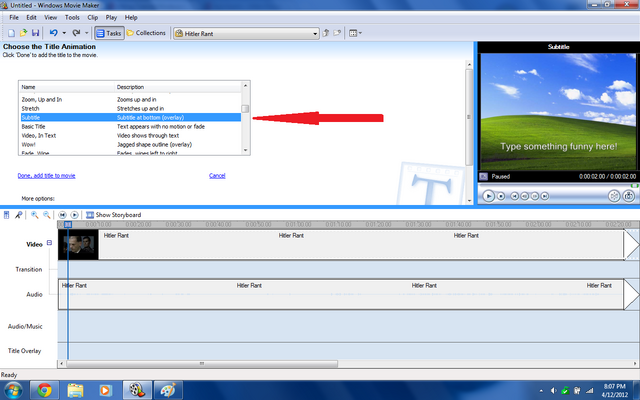Stop the preview playback
Screen dimensions: 640x400
[x=501, y=196]
